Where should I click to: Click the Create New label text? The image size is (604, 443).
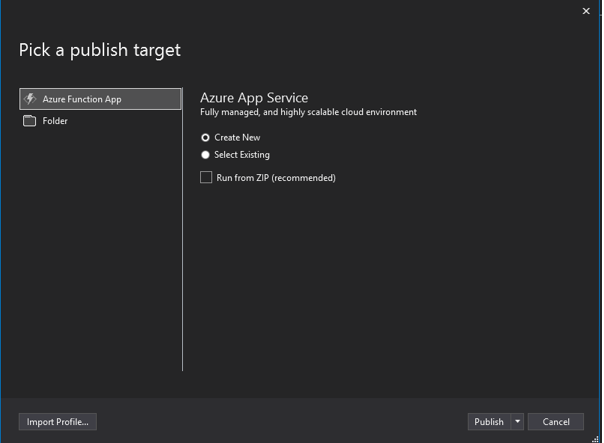point(237,138)
